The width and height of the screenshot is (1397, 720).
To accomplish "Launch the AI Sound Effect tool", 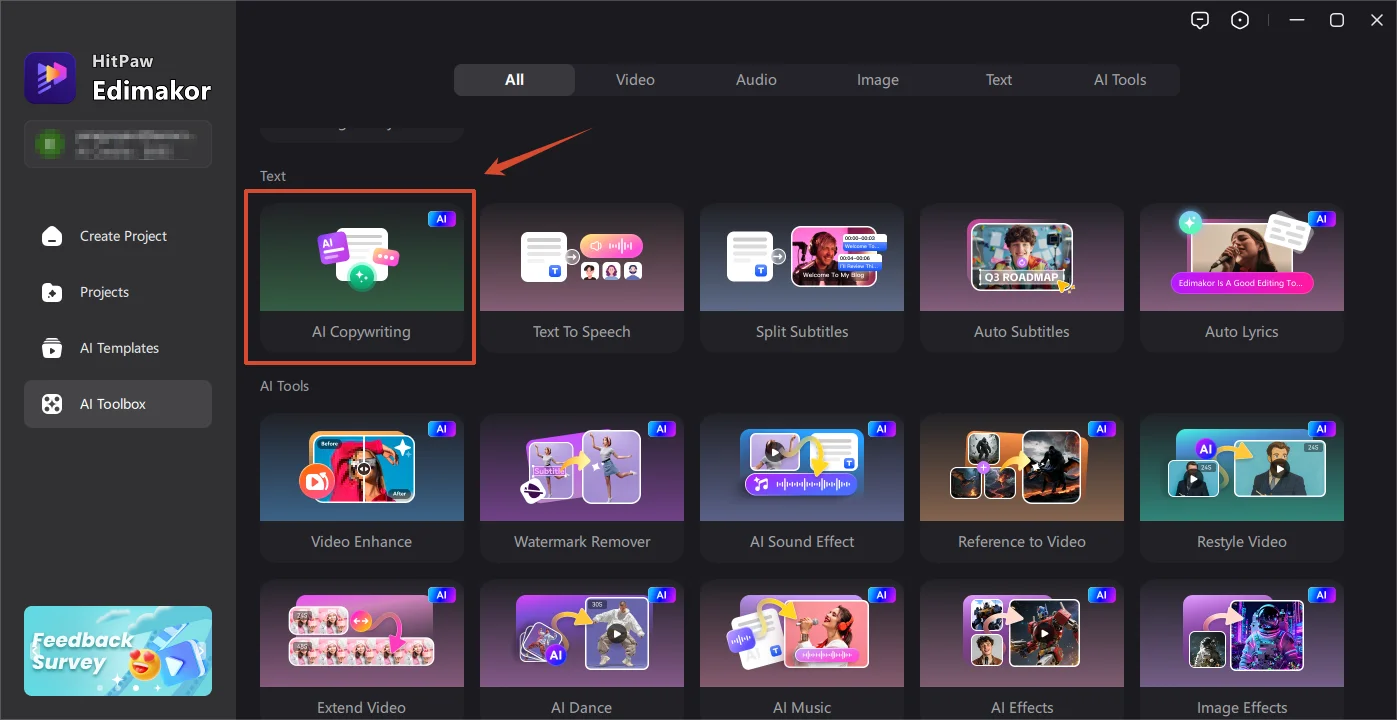I will click(801, 487).
